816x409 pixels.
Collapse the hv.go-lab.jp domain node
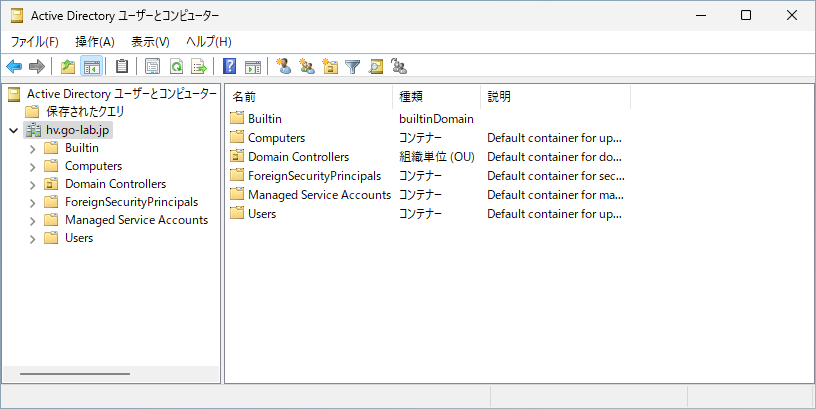pyautogui.click(x=14, y=130)
